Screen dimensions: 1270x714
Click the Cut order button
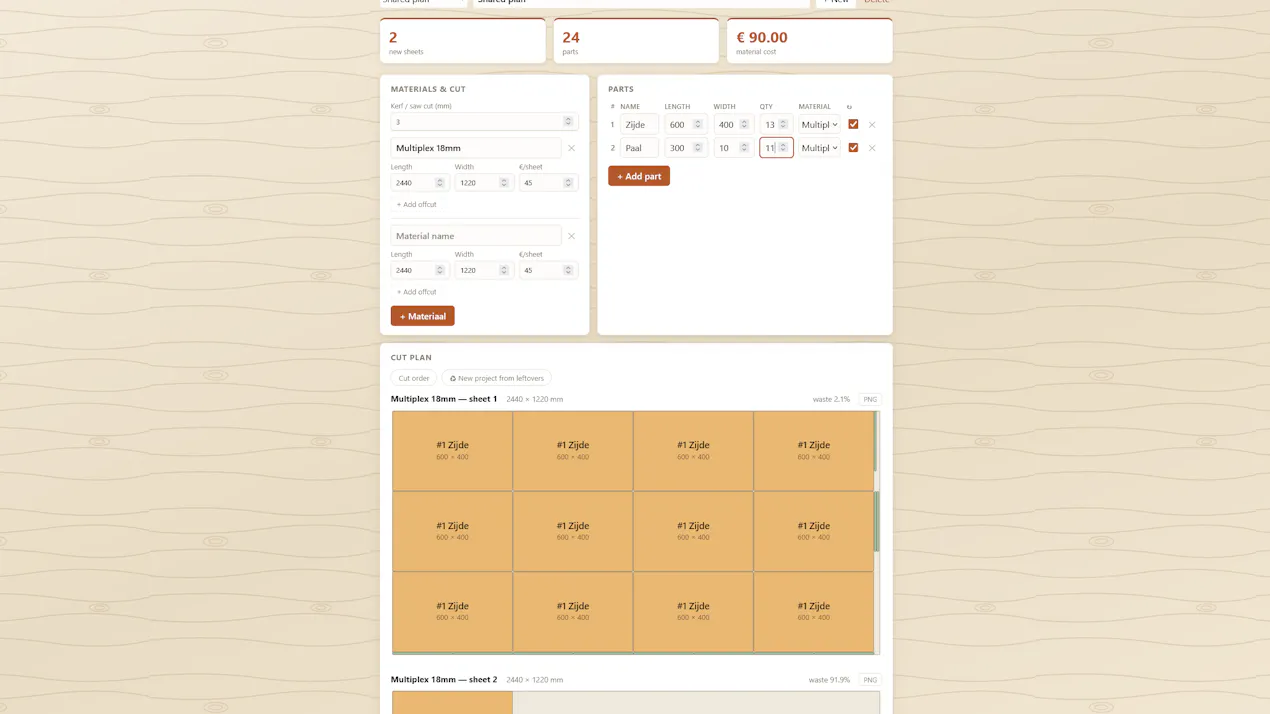click(414, 378)
